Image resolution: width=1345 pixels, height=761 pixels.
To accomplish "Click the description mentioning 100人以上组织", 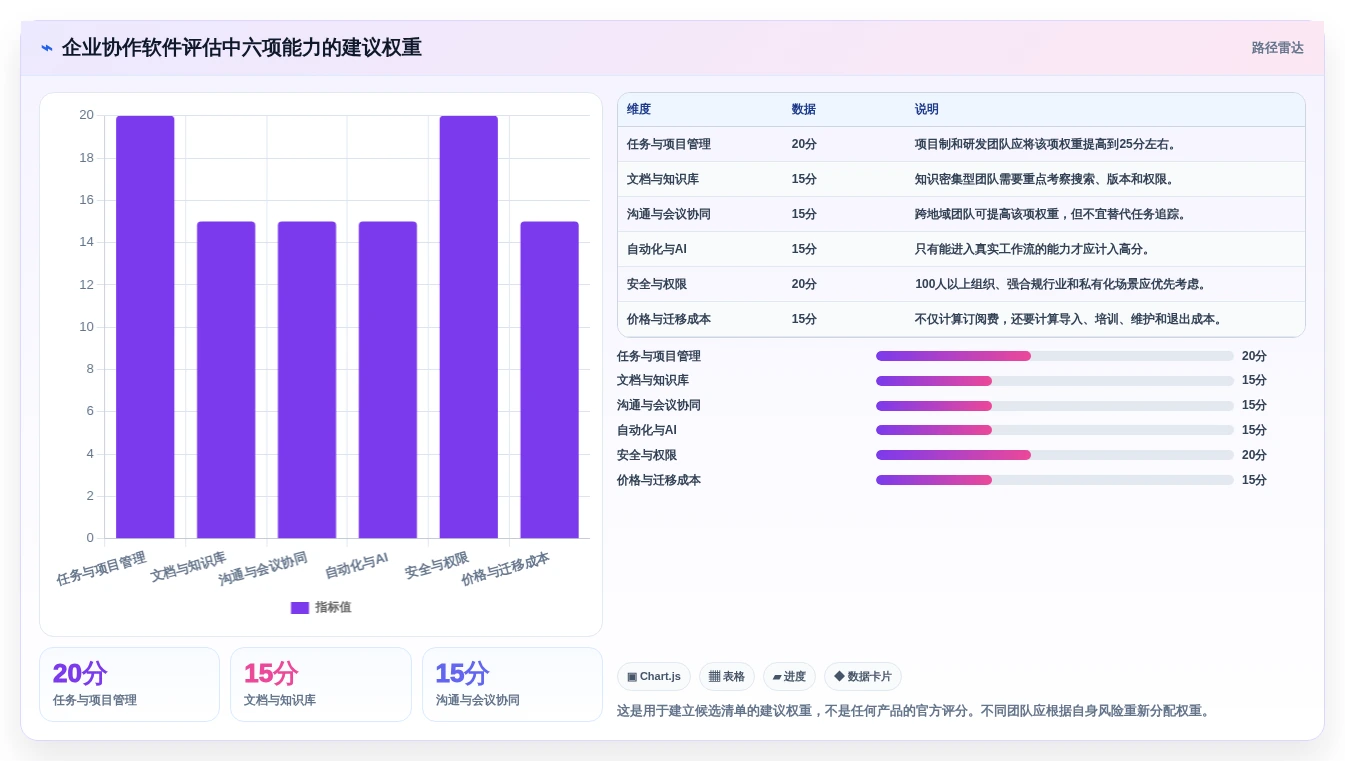I will pyautogui.click(x=1063, y=284).
